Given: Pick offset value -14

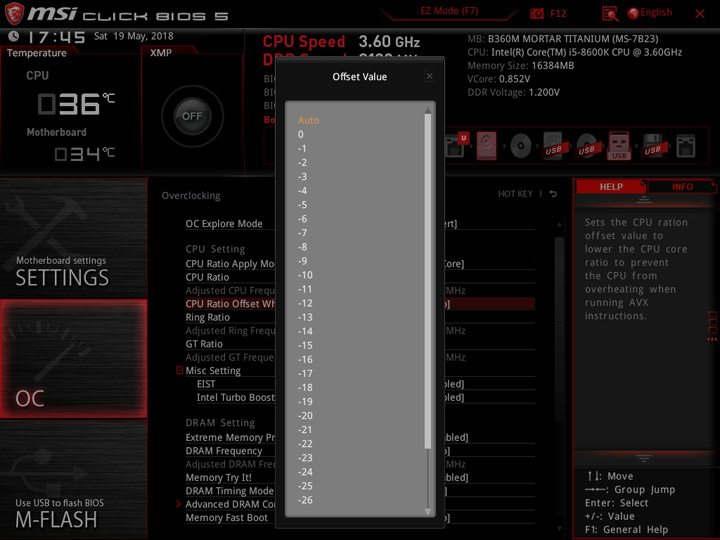Looking at the screenshot, I should point(305,331).
